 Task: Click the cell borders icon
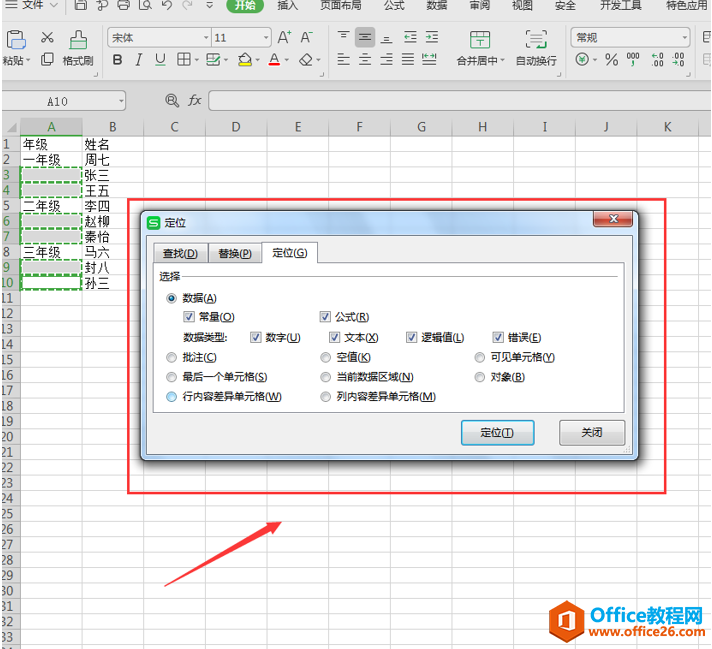coord(183,59)
